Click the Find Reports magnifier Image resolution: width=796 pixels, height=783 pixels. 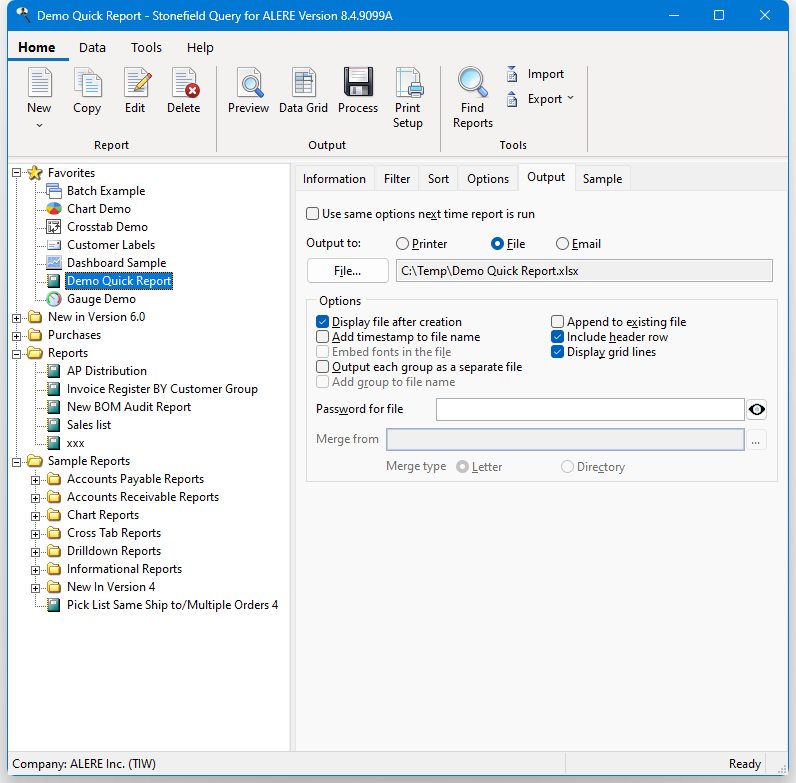point(473,81)
